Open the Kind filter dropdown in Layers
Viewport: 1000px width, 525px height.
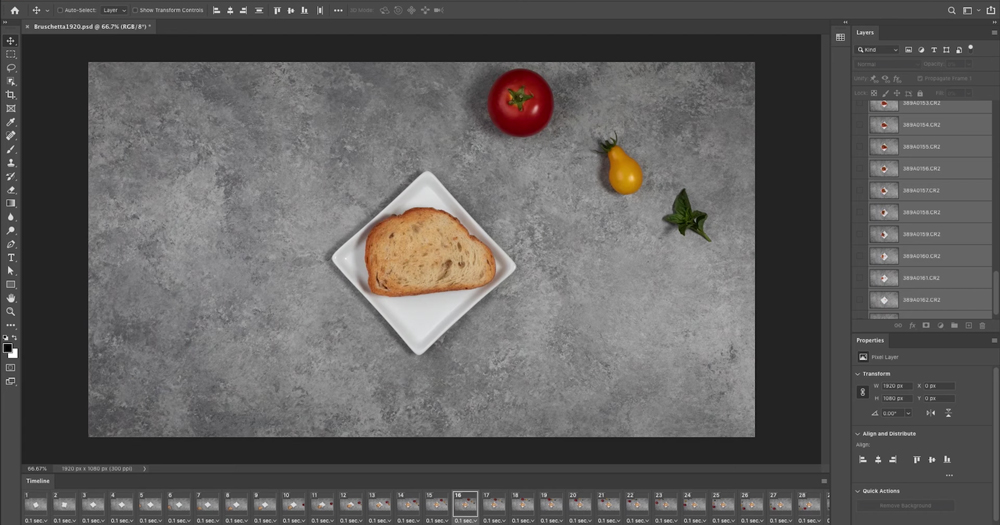coord(877,50)
